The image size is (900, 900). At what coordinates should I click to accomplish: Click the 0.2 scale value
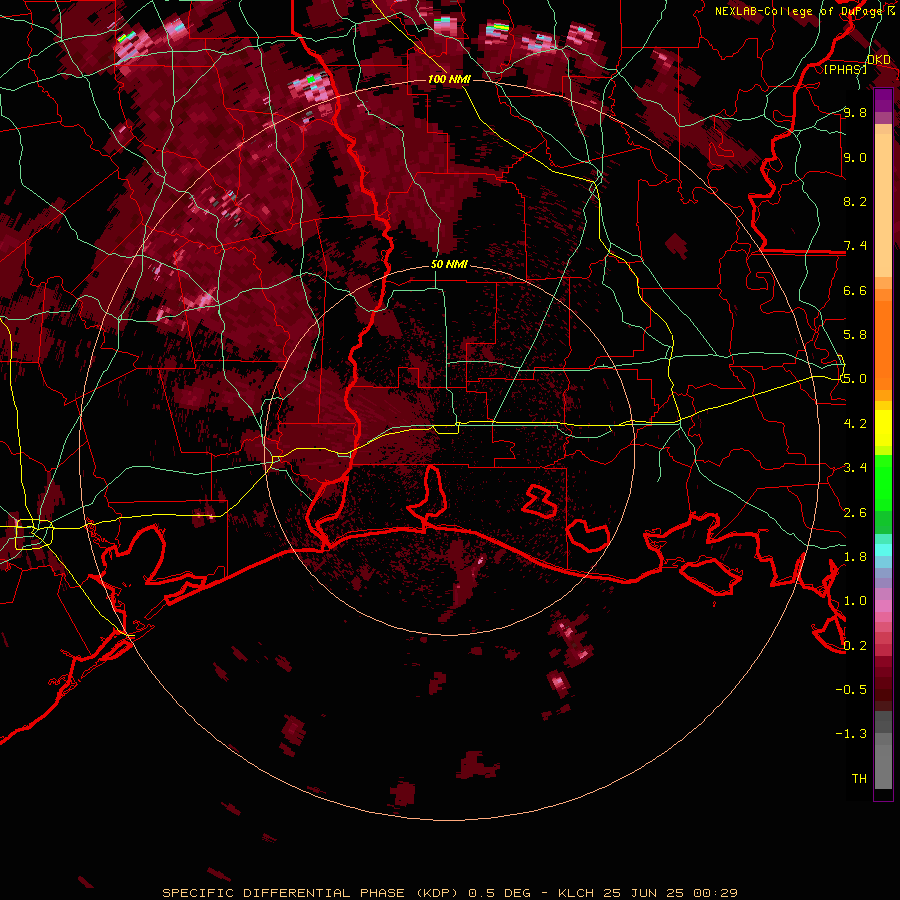pyautogui.click(x=855, y=645)
